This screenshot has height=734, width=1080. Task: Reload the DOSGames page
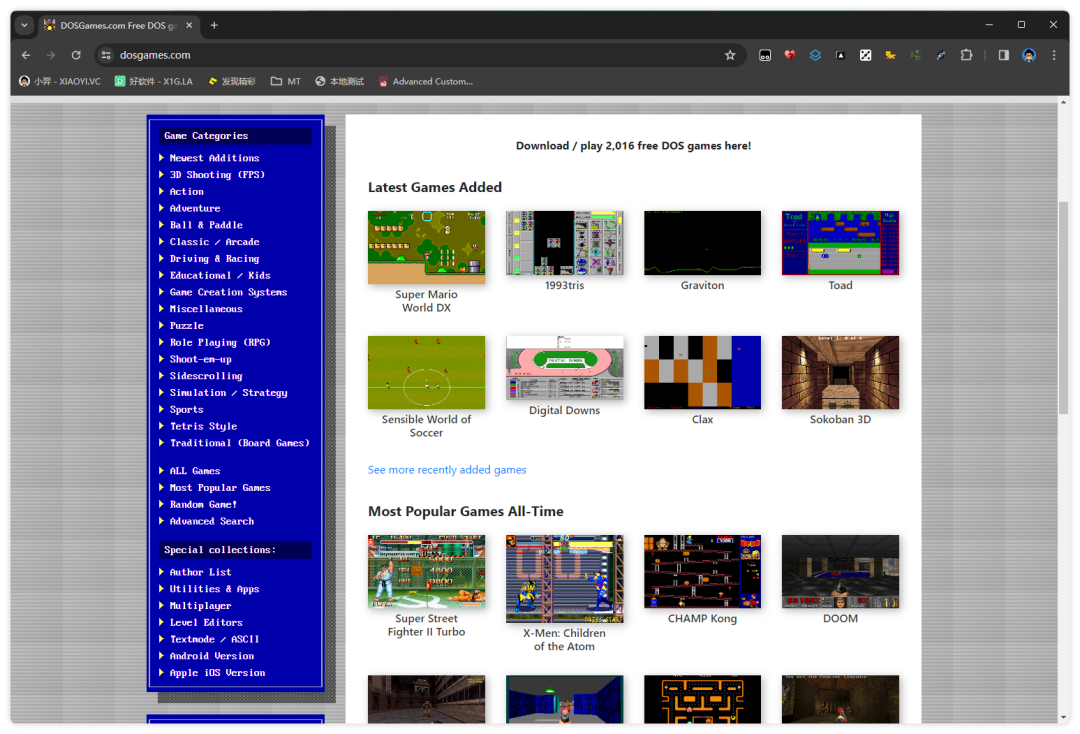[x=76, y=55]
